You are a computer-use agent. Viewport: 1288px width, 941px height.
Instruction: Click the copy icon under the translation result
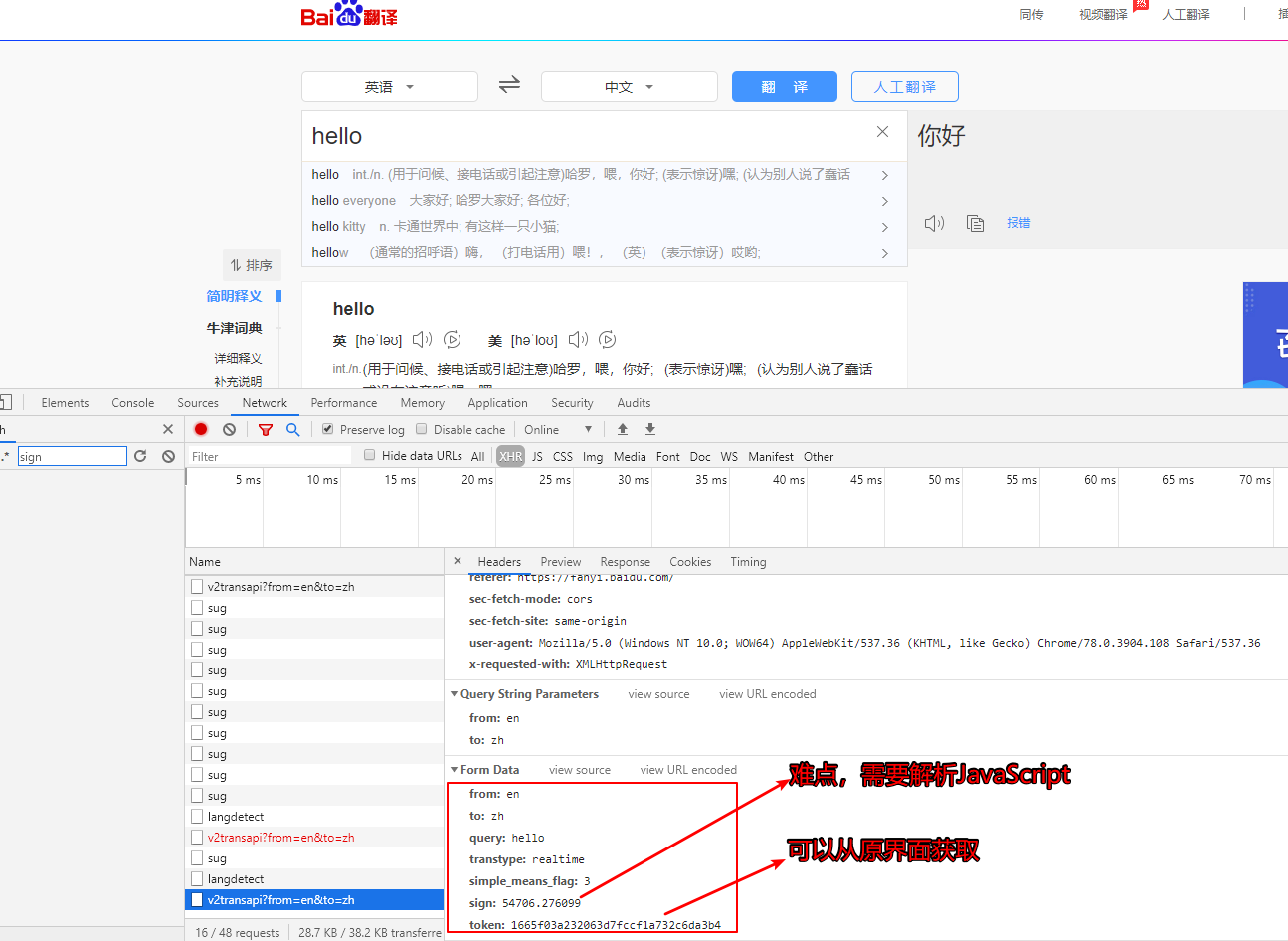click(976, 223)
